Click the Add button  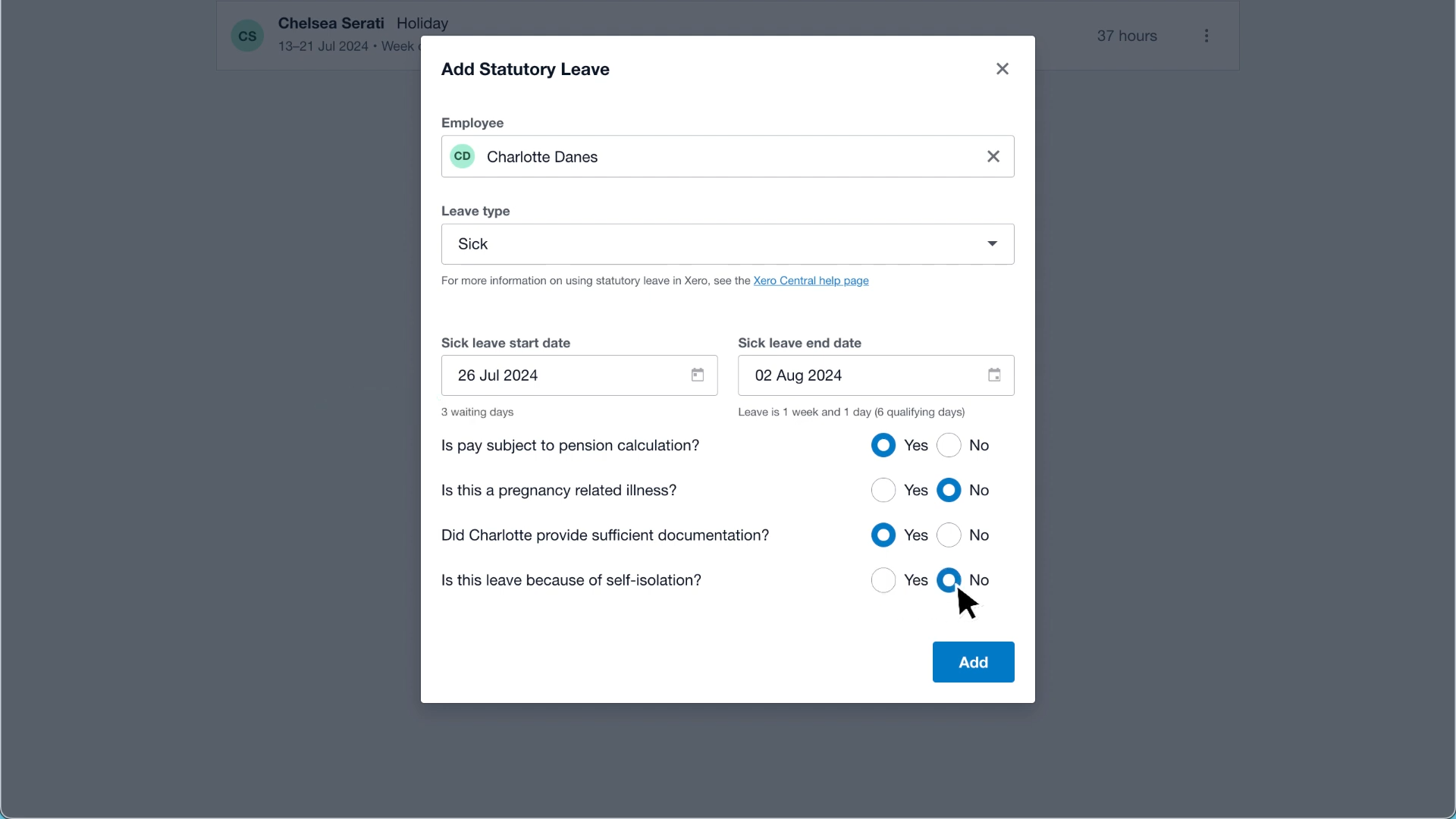tap(972, 662)
